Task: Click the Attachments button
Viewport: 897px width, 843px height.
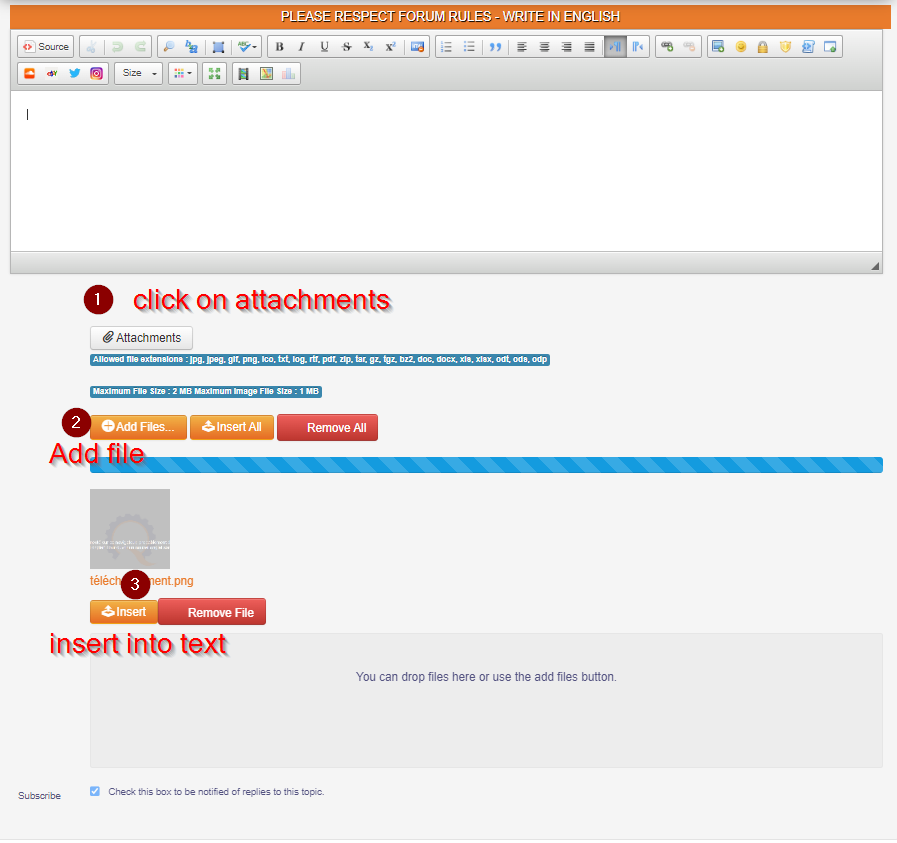Action: click(x=141, y=338)
